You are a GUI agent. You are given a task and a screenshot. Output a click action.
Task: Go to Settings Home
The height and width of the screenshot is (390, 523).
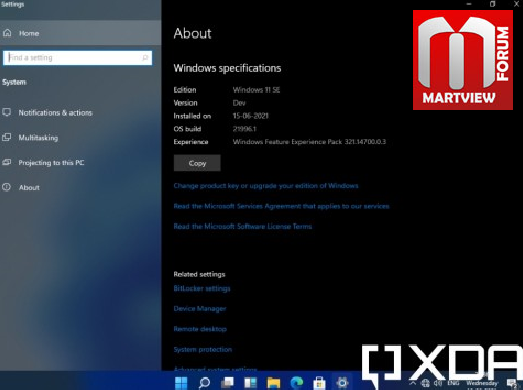80,33
